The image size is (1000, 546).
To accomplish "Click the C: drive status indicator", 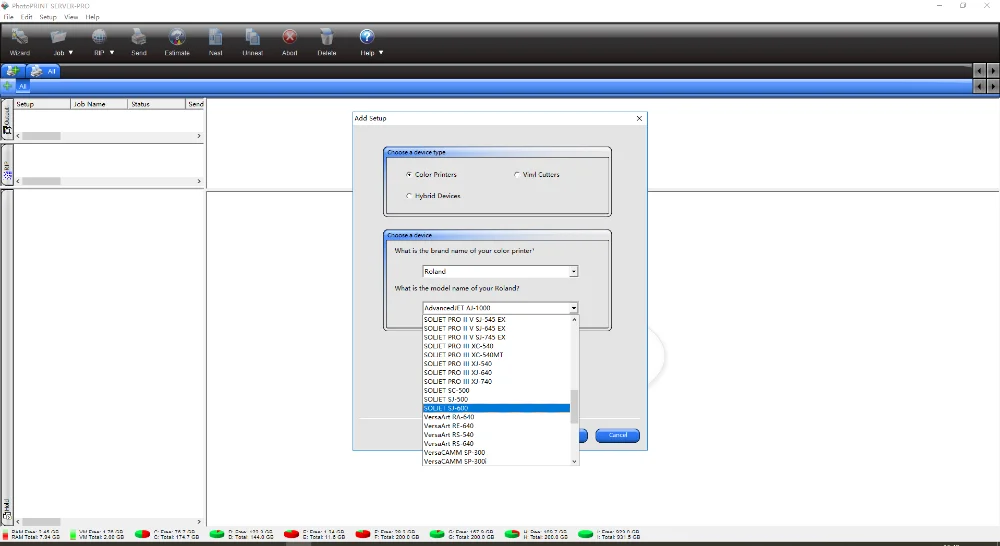I will (160, 534).
